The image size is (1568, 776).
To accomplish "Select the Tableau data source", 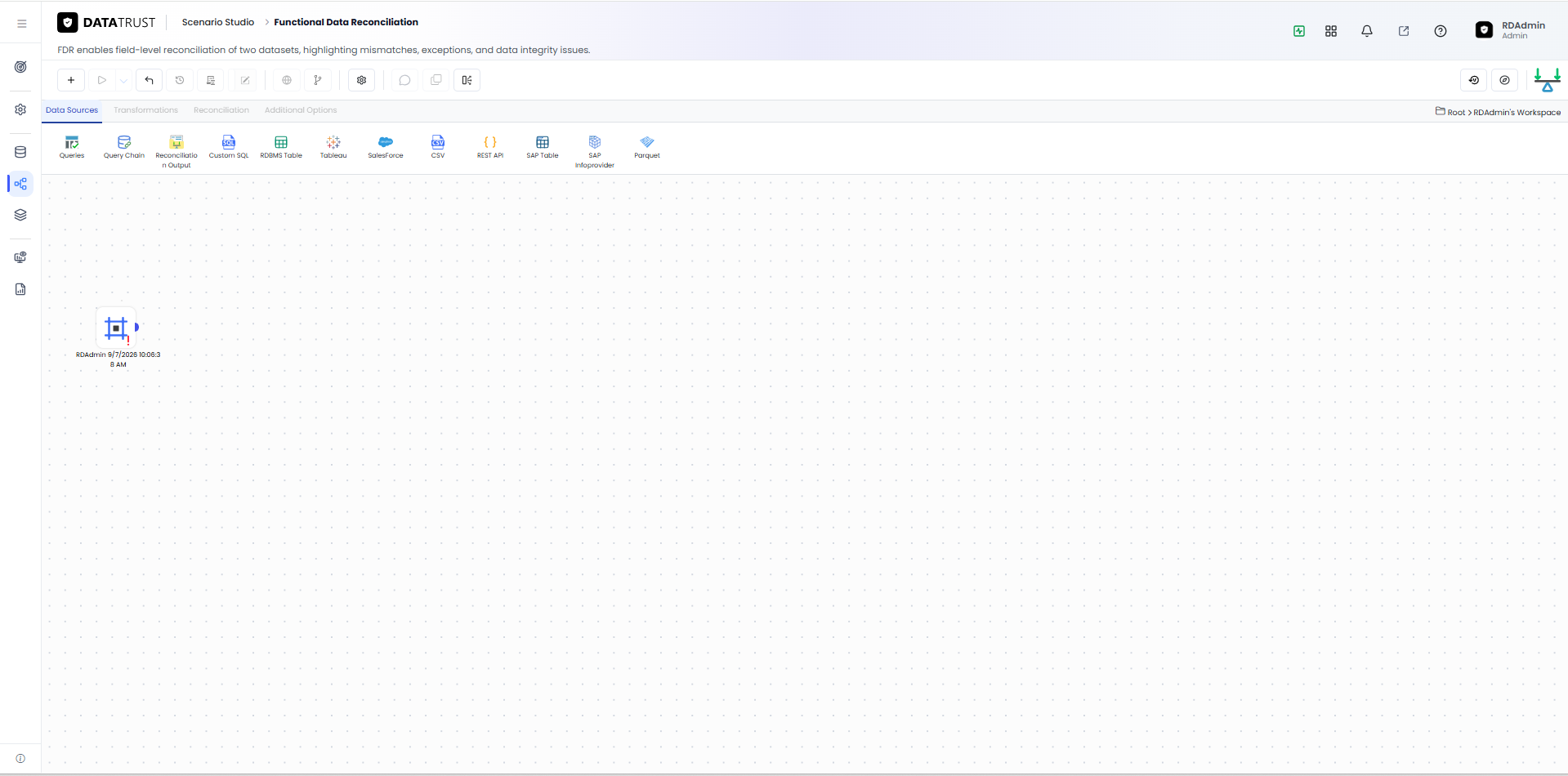I will pyautogui.click(x=333, y=147).
